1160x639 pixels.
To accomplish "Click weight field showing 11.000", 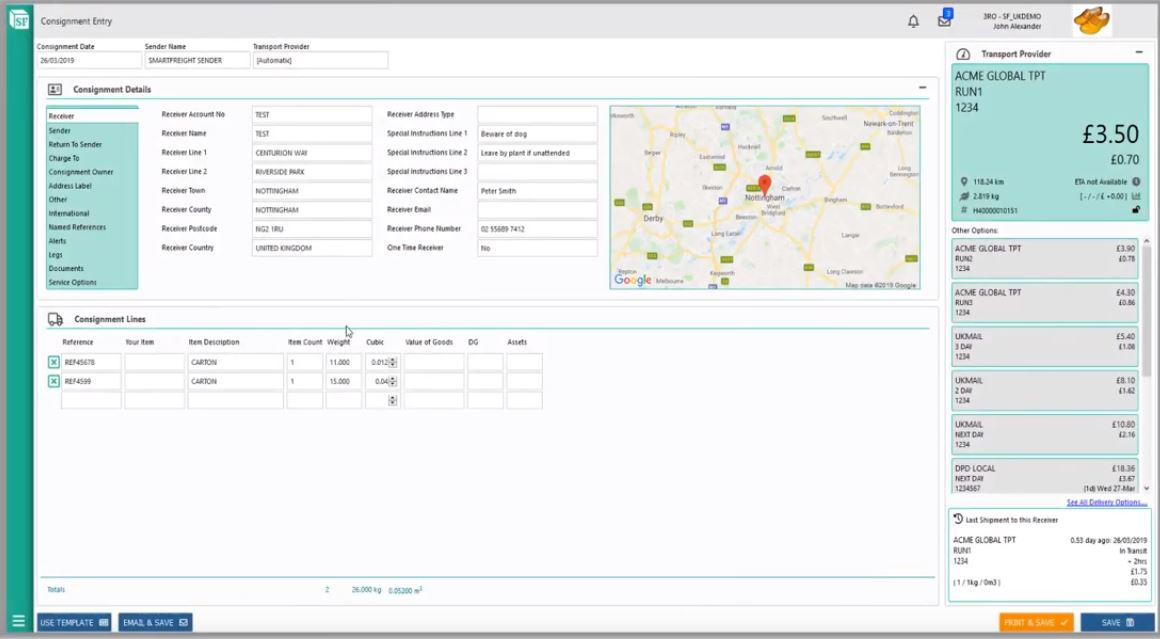I will point(343,362).
